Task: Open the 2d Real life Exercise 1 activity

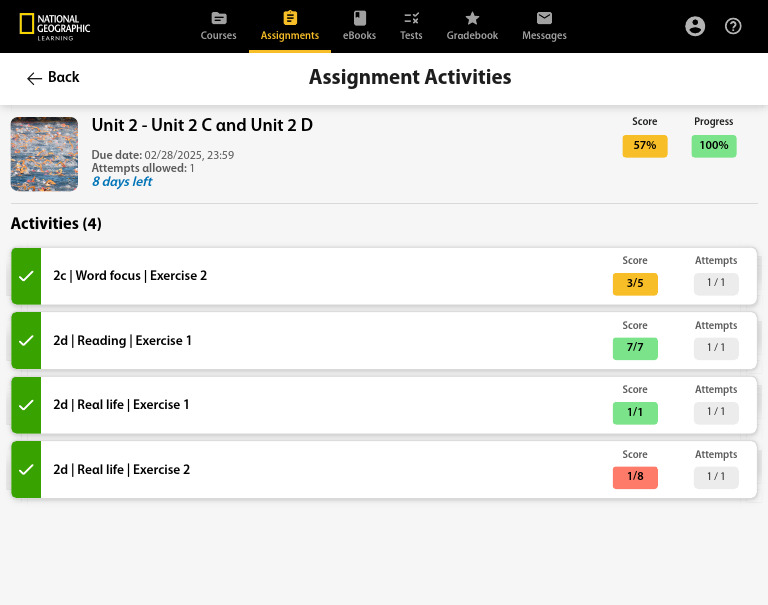Action: click(x=121, y=405)
